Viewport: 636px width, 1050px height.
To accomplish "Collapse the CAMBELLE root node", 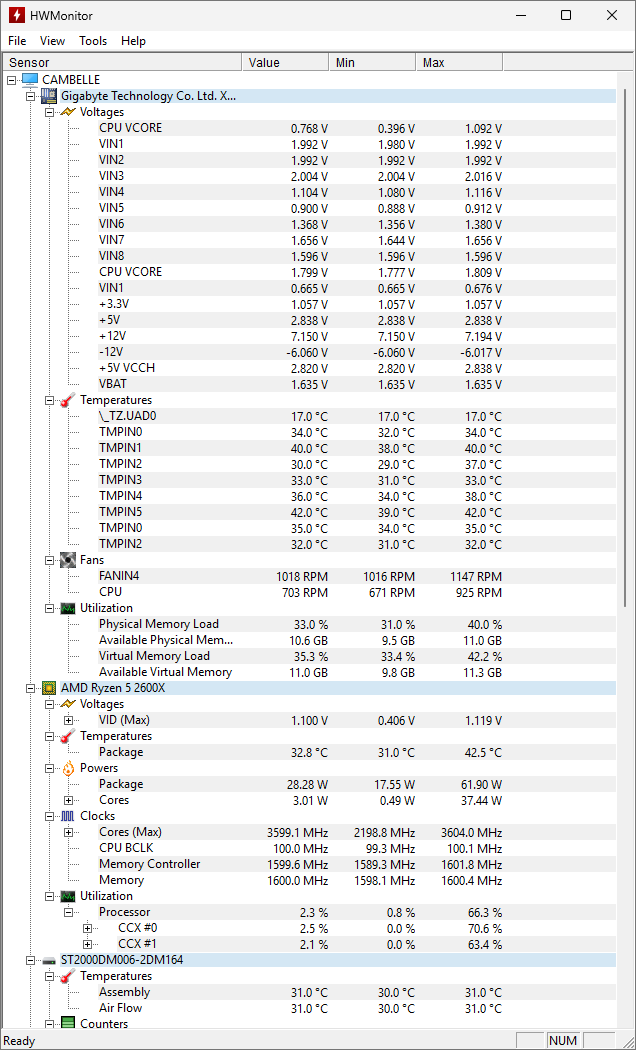I will (11, 80).
